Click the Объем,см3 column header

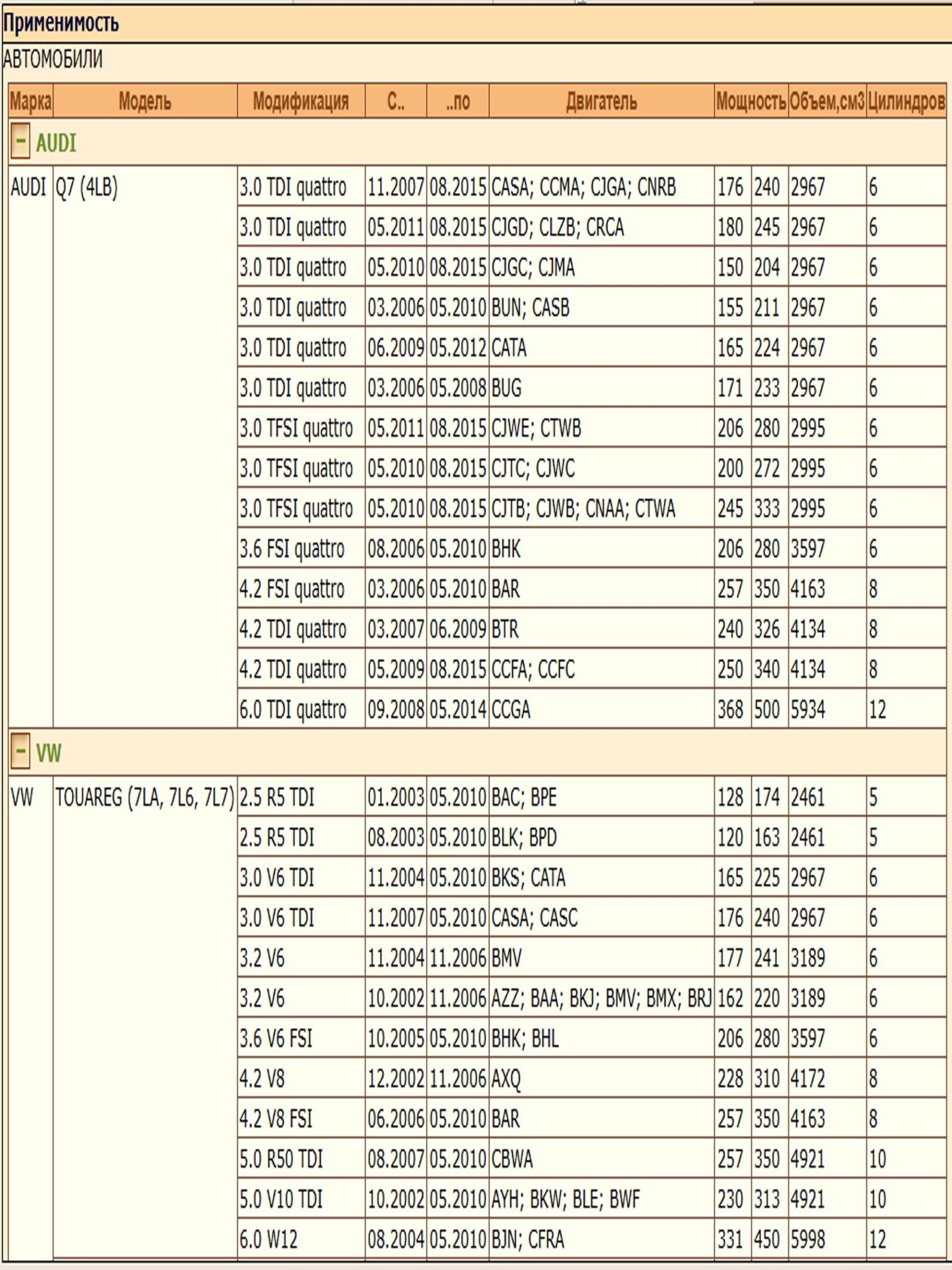(x=827, y=102)
